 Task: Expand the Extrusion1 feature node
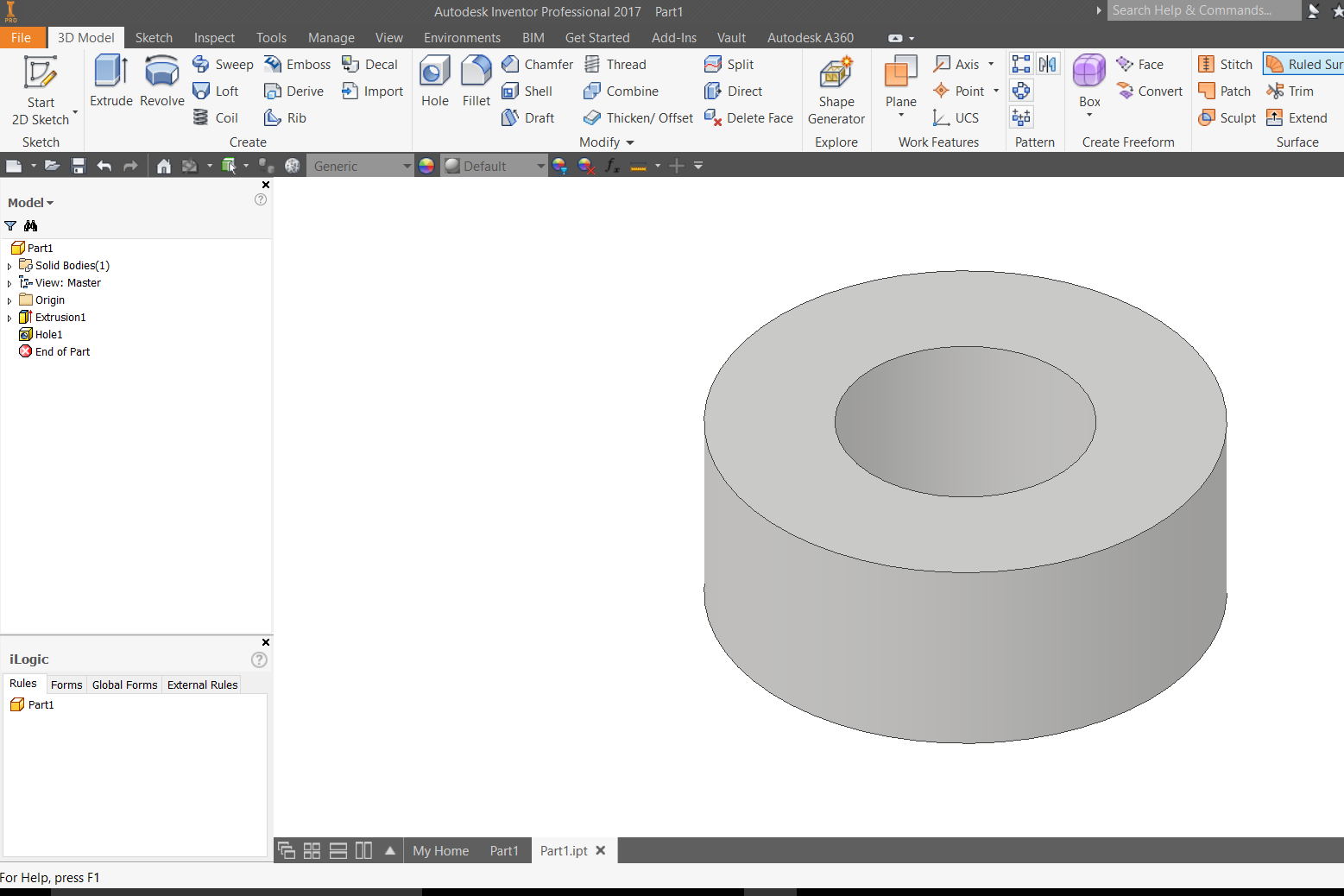tap(9, 318)
